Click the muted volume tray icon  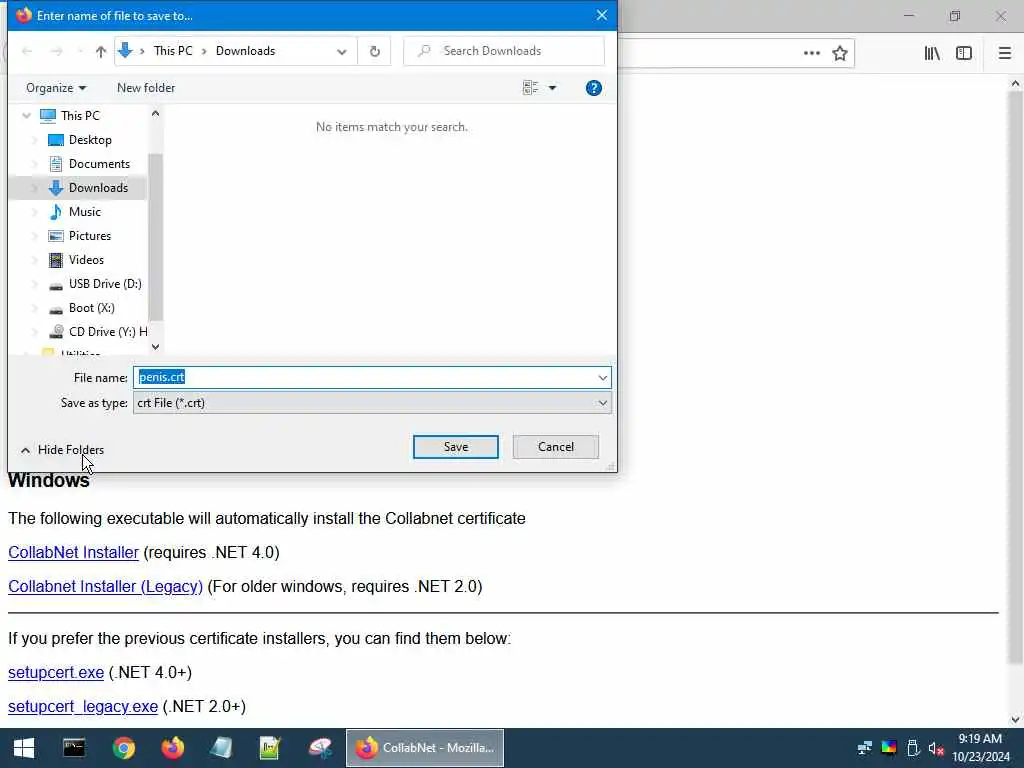(x=936, y=748)
